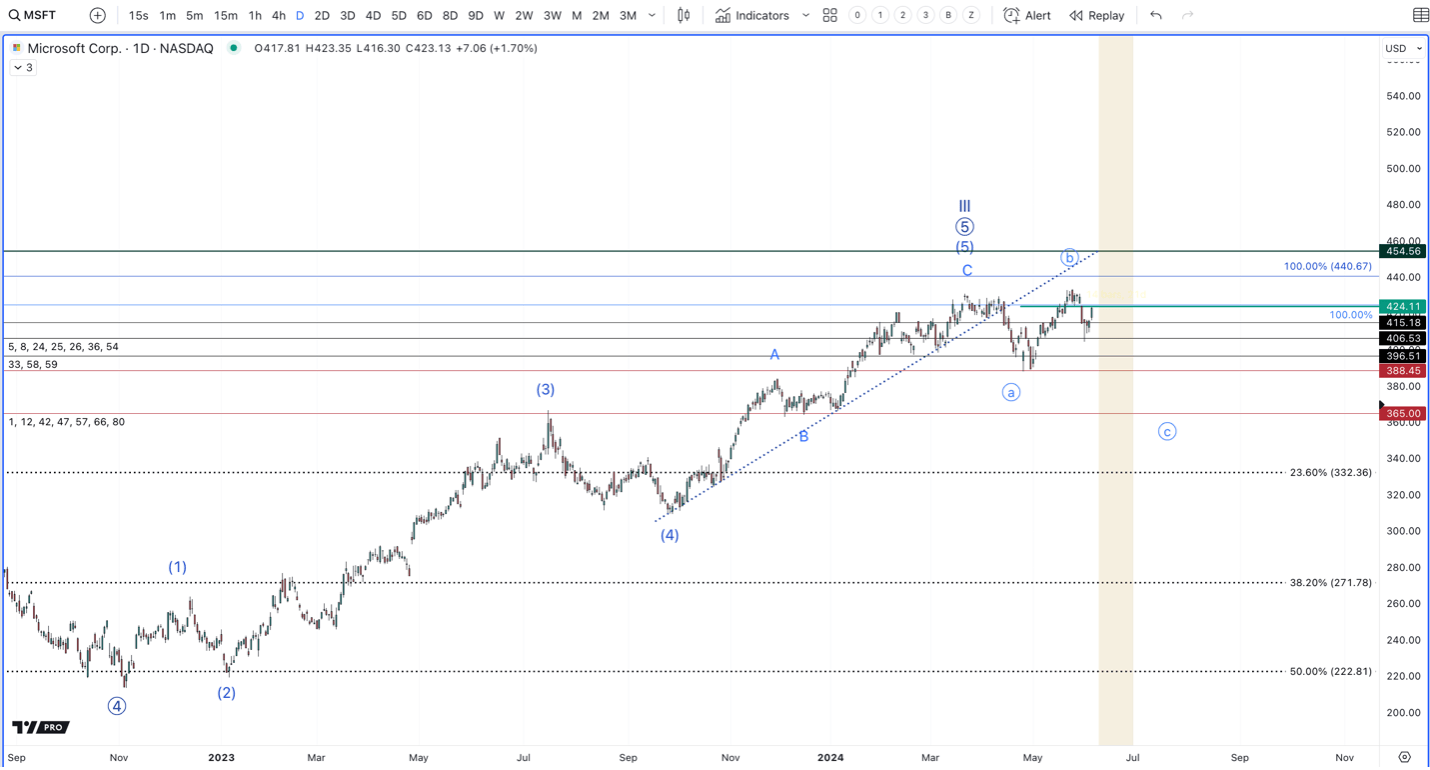Viewport: 1430px width, 770px height.
Task: Open chart settings gear near the time axis
Action: pos(1405,757)
